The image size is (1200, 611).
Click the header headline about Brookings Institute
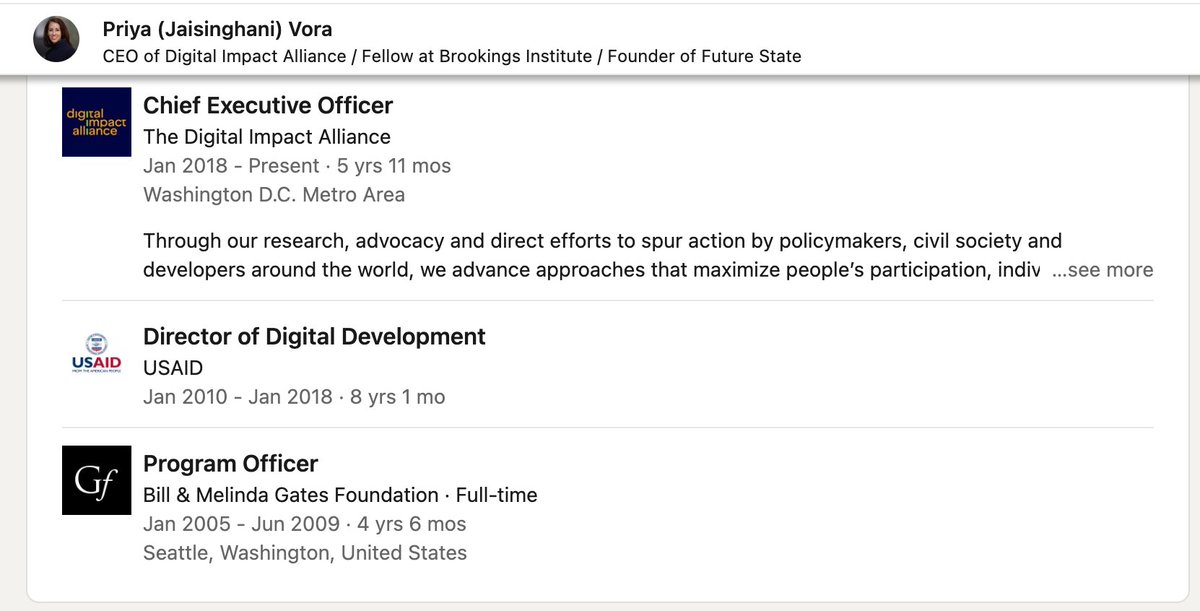click(x=452, y=56)
